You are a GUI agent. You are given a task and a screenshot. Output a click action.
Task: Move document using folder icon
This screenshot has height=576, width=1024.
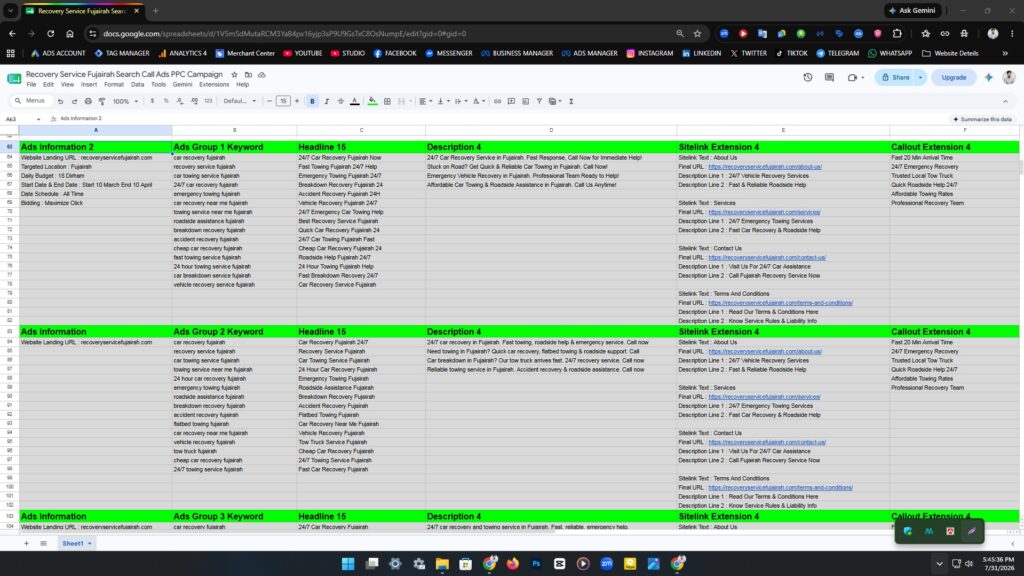248,74
